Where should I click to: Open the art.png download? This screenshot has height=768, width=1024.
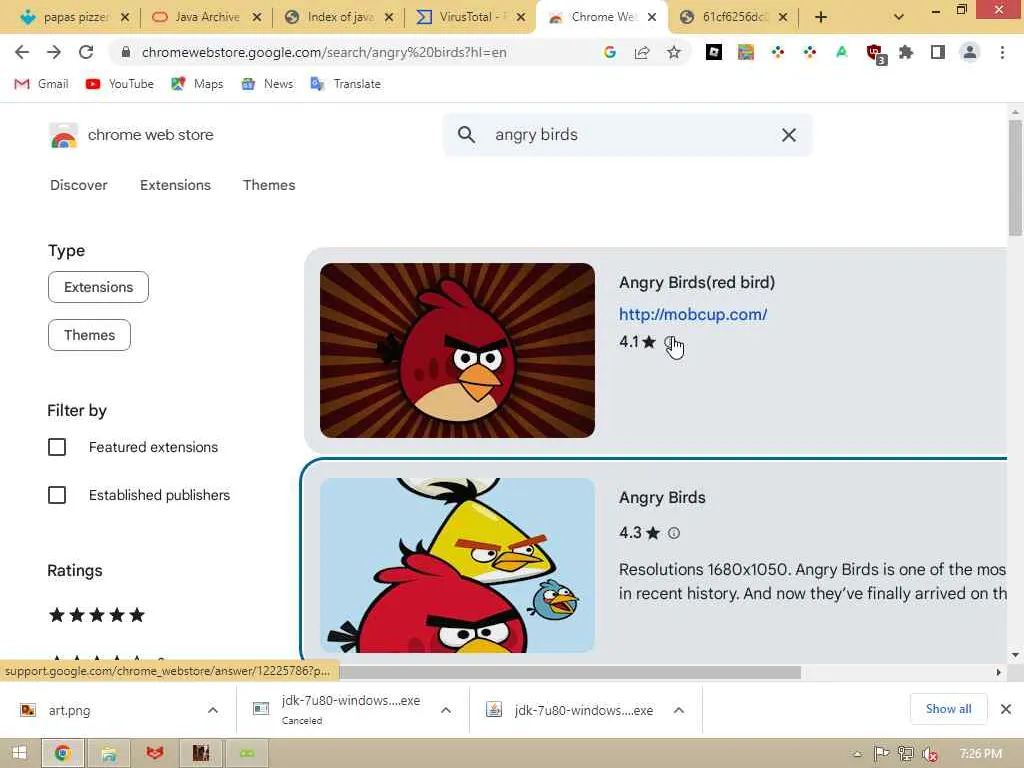pos(69,710)
